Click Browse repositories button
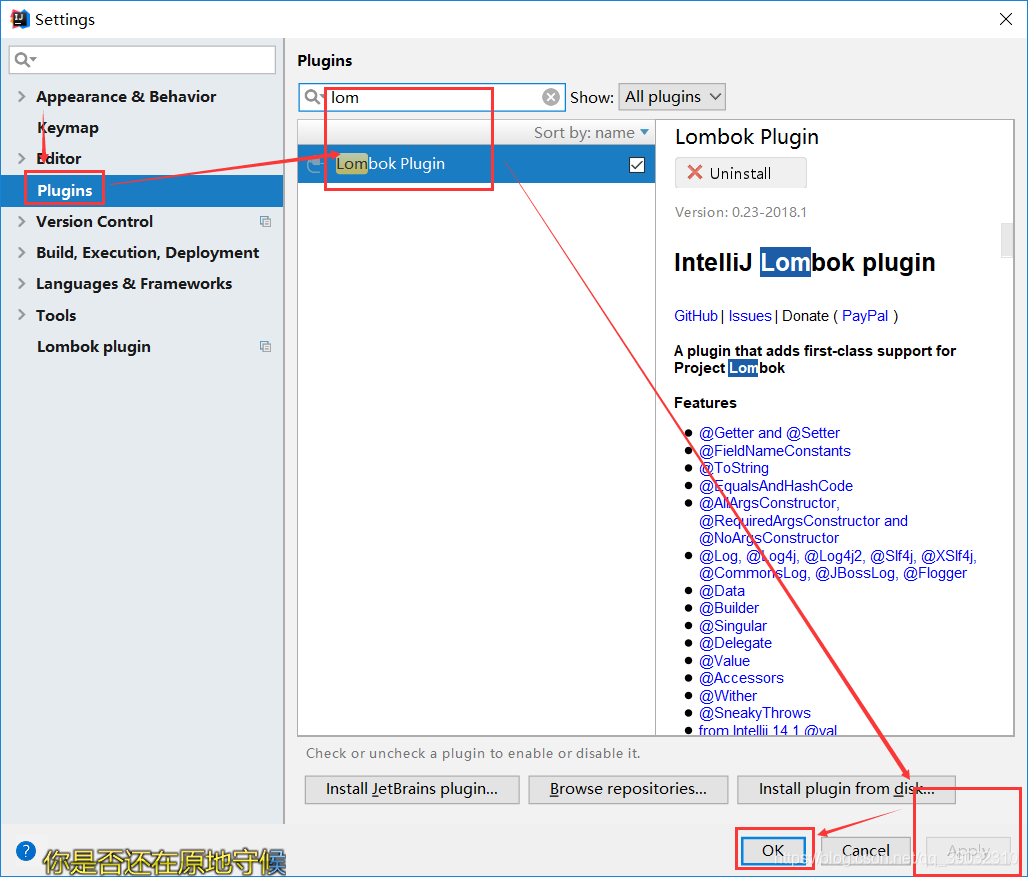 (x=628, y=789)
